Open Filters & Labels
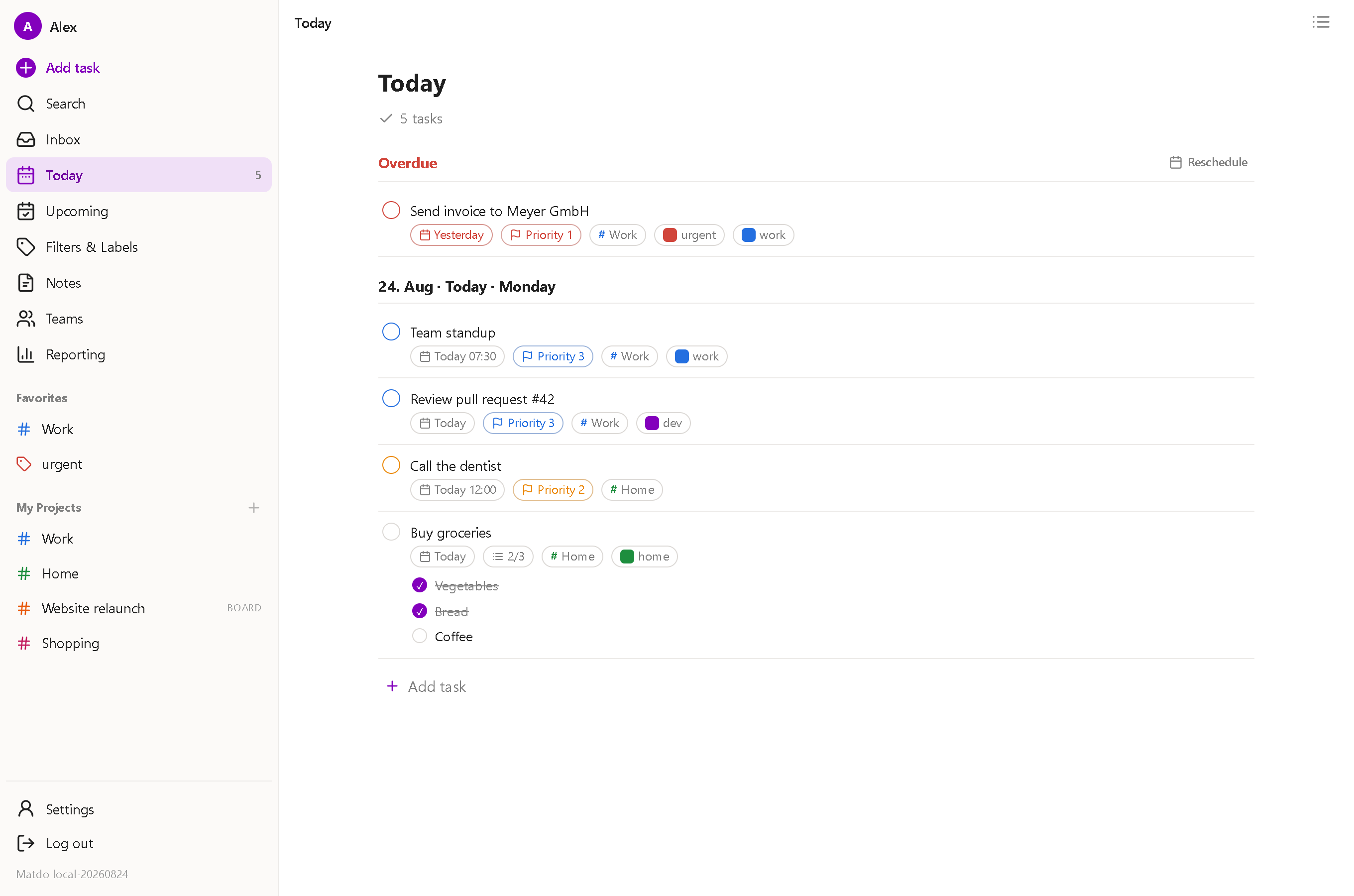Viewport: 1354px width, 896px height. (138, 247)
